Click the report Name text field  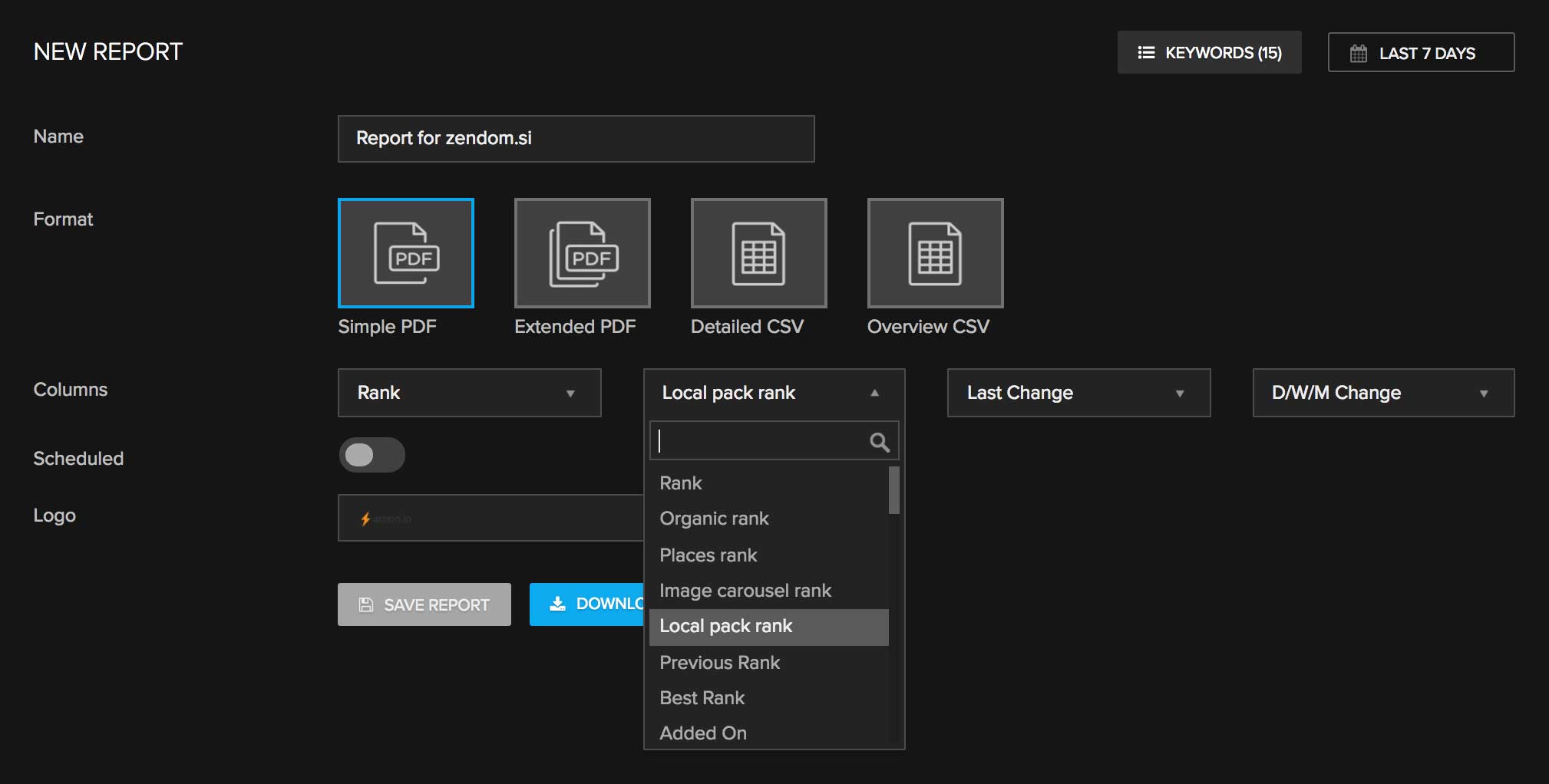576,139
